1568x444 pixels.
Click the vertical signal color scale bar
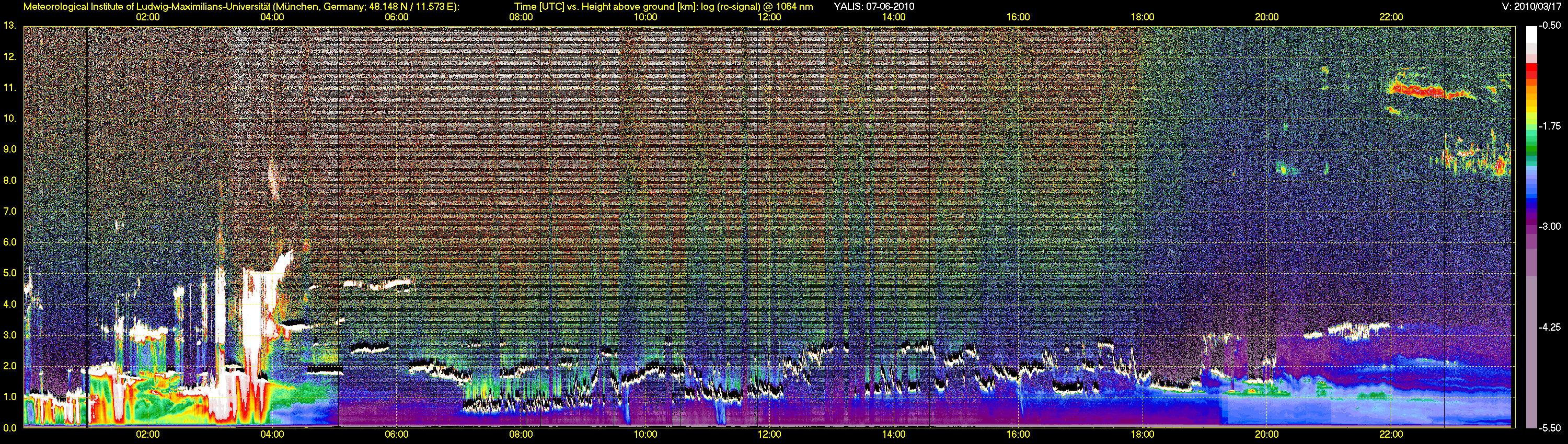pyautogui.click(x=1531, y=227)
